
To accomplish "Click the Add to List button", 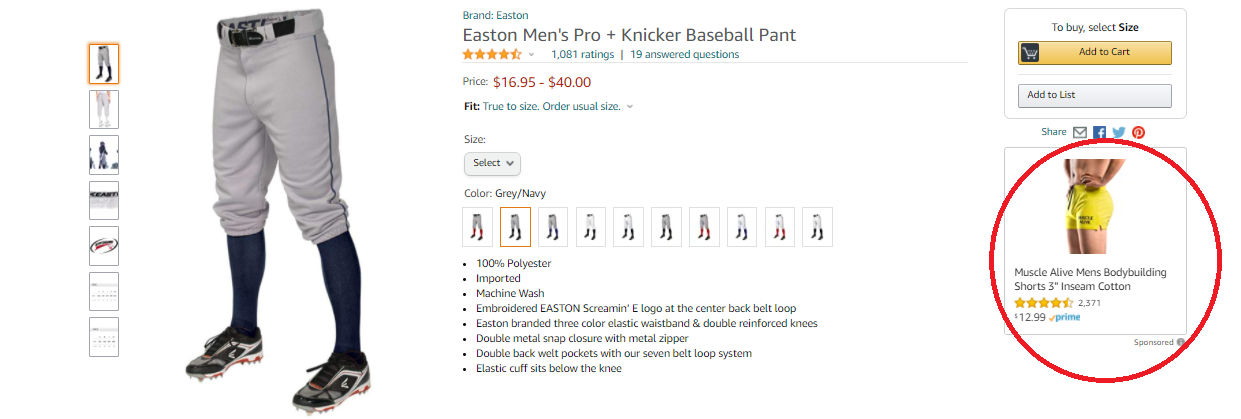I will tap(1094, 95).
